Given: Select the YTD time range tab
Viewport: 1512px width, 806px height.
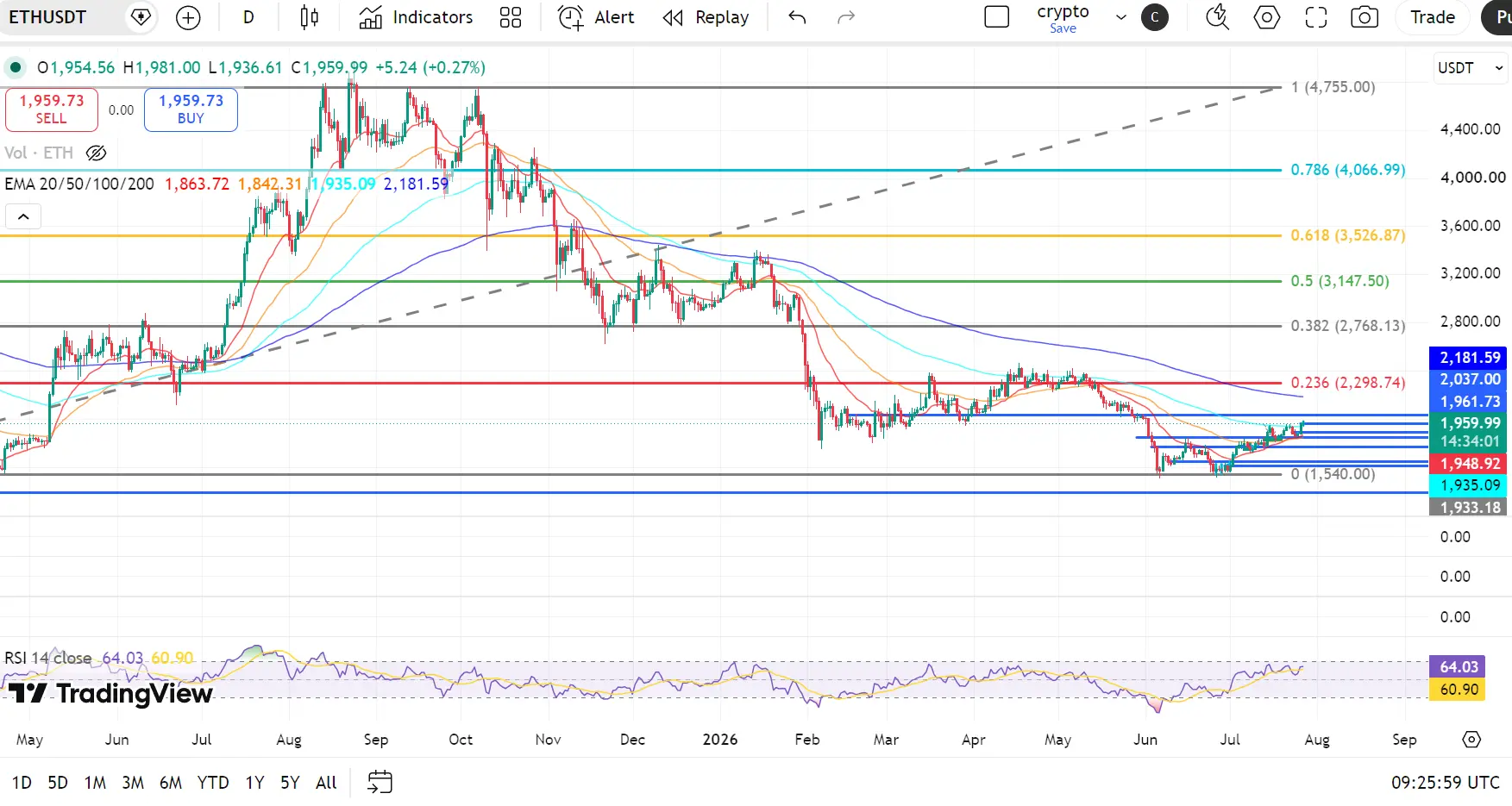Looking at the screenshot, I should pyautogui.click(x=213, y=783).
